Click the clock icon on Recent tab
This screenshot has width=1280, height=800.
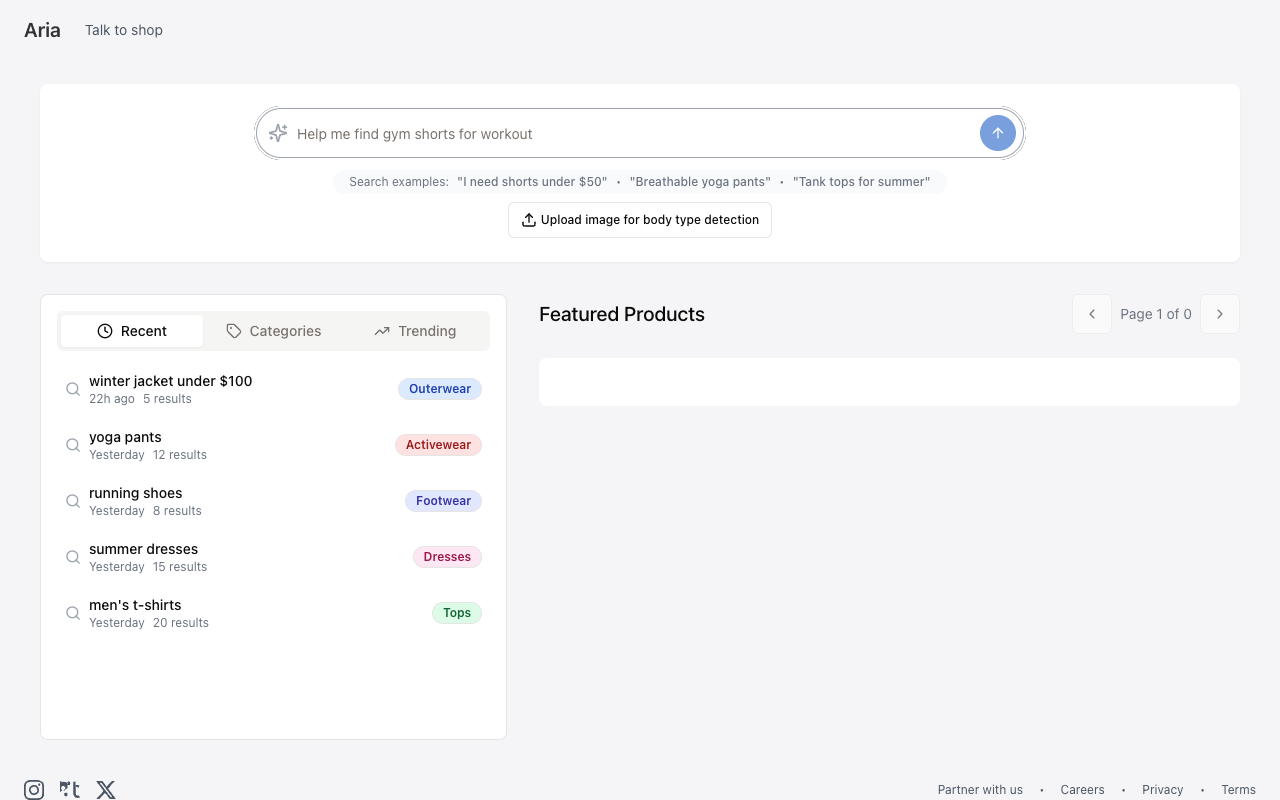point(105,331)
